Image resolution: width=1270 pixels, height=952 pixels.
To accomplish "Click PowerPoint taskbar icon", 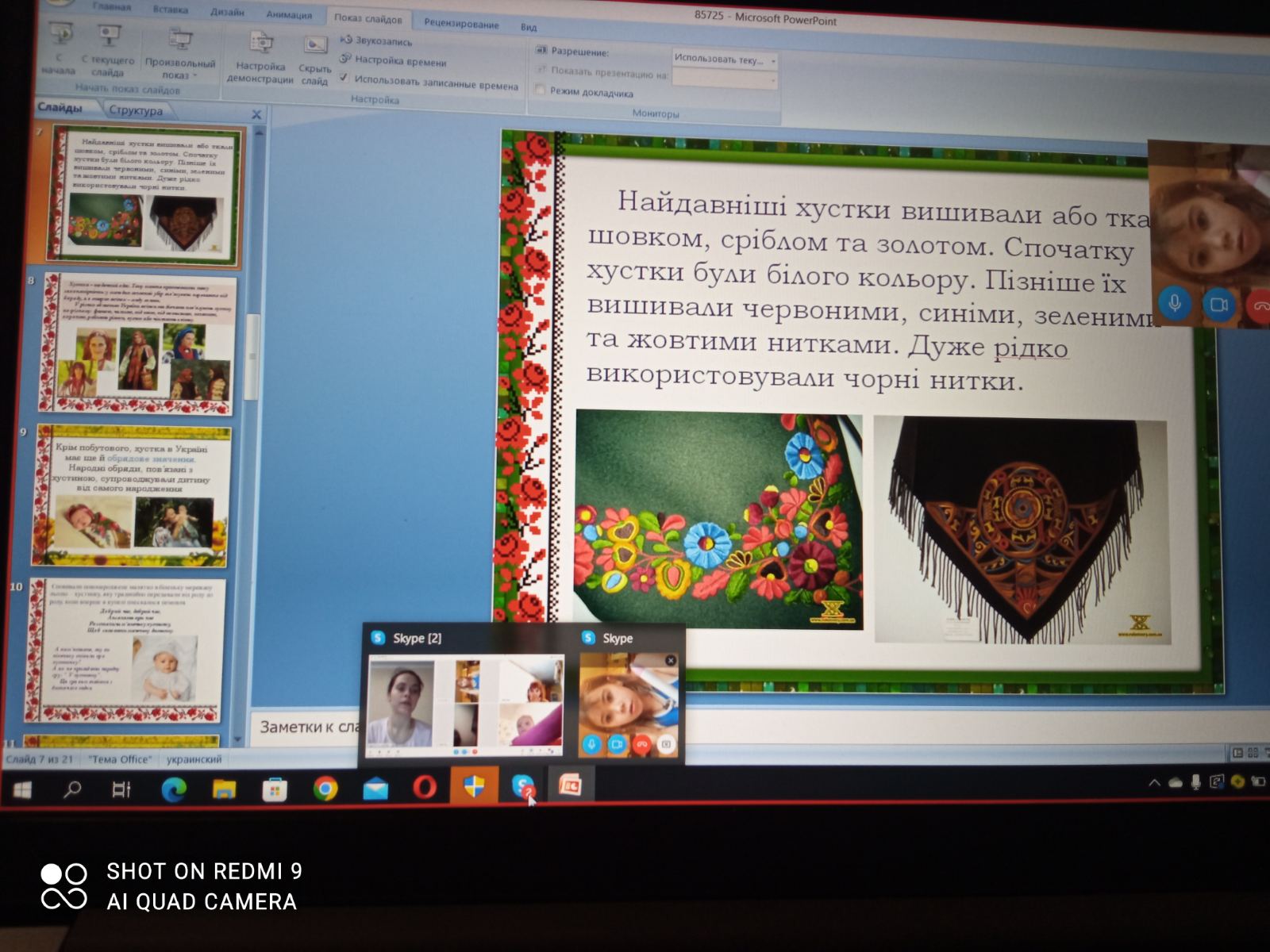I will coord(570,785).
